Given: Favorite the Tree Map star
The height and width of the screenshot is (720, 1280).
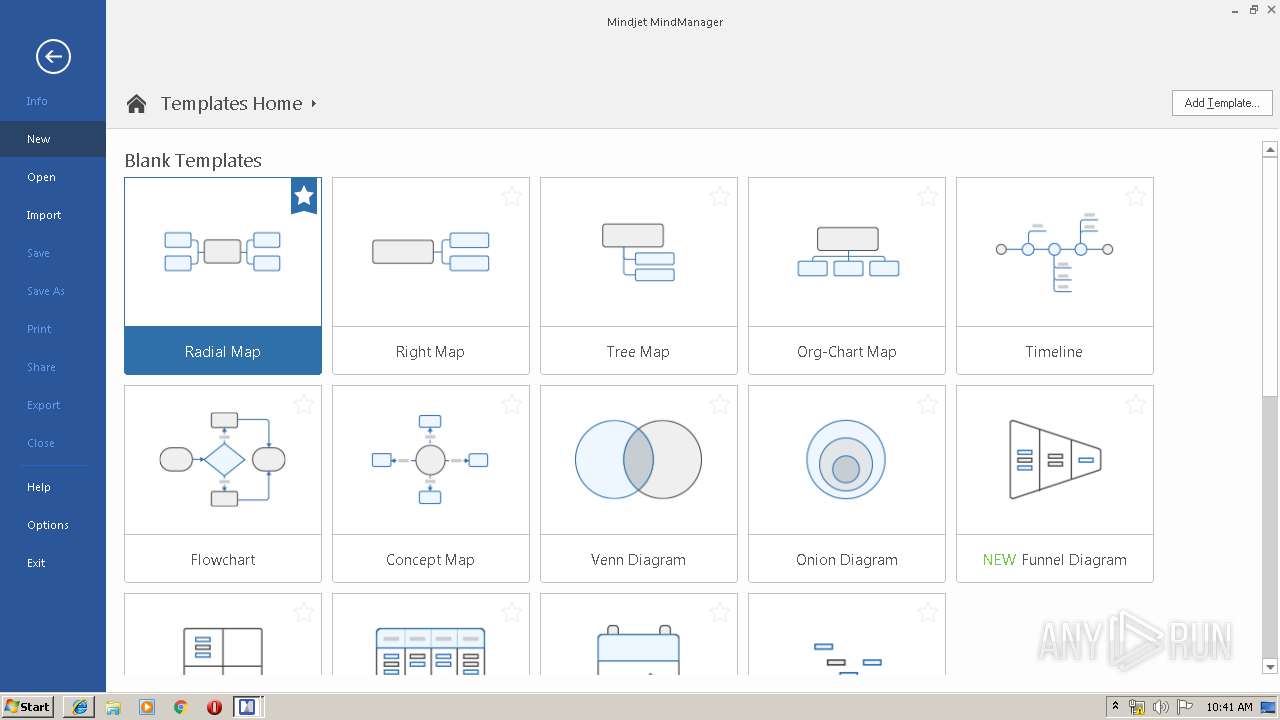Looking at the screenshot, I should [720, 197].
